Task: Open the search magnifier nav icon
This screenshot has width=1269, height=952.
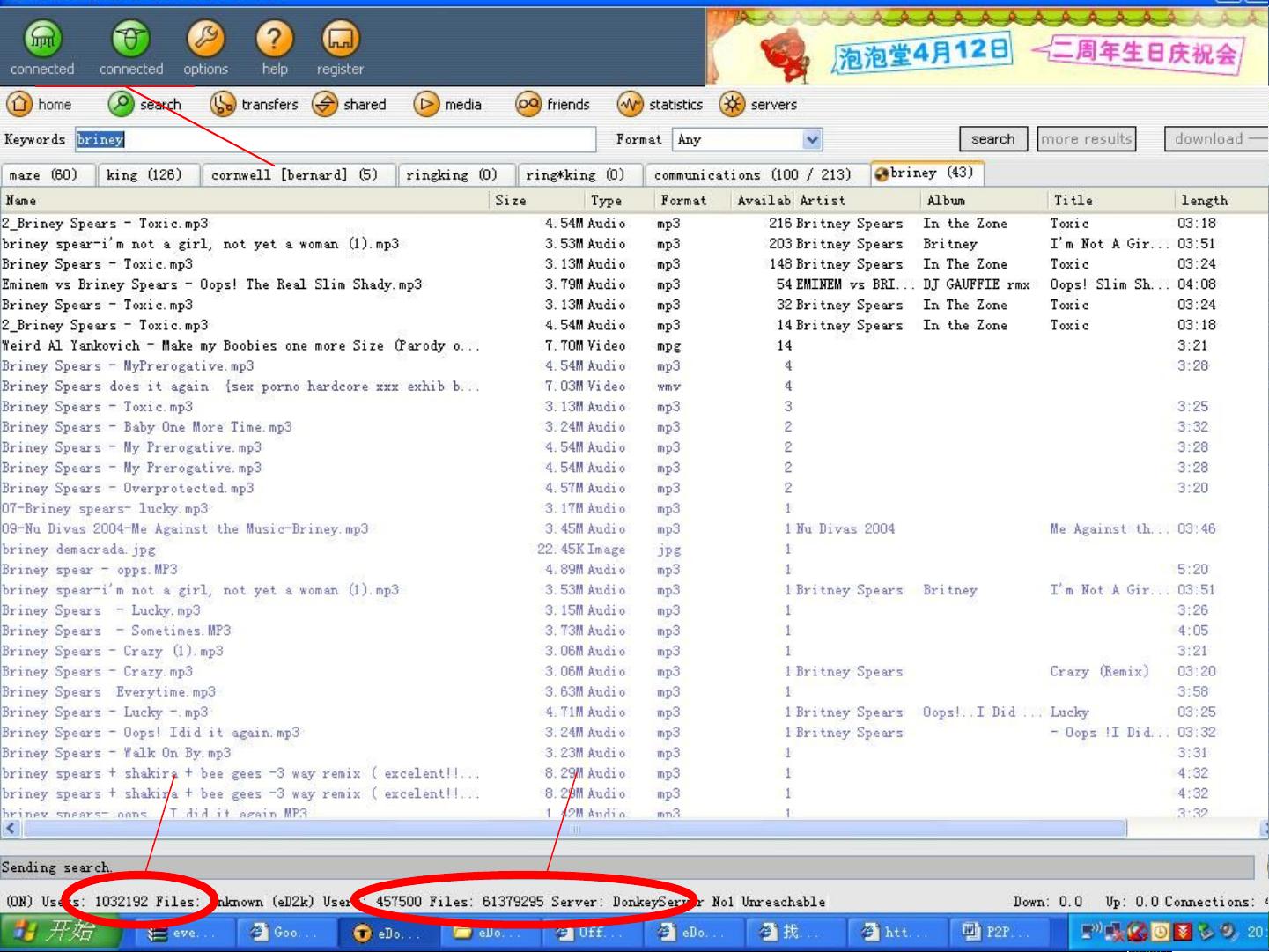Action: tap(121, 104)
